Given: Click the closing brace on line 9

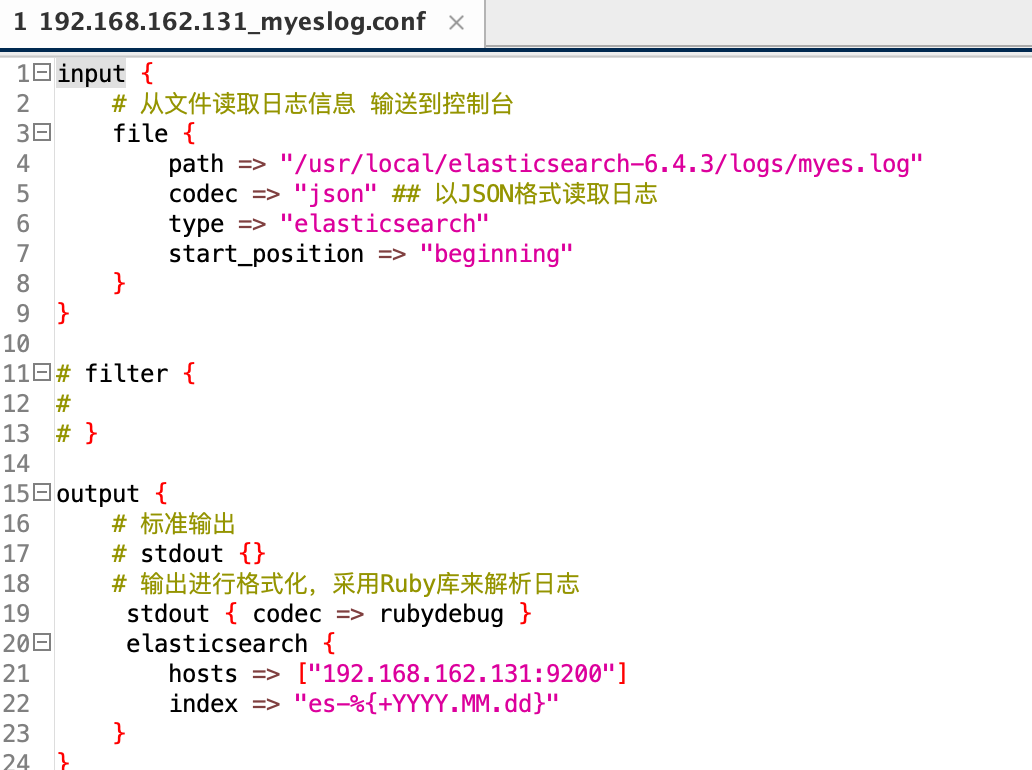Looking at the screenshot, I should tap(63, 313).
